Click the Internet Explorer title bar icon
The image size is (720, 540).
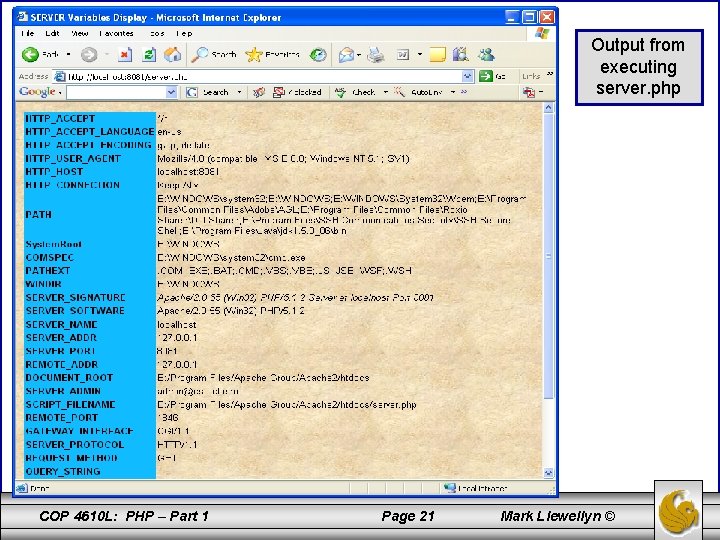tap(22, 17)
